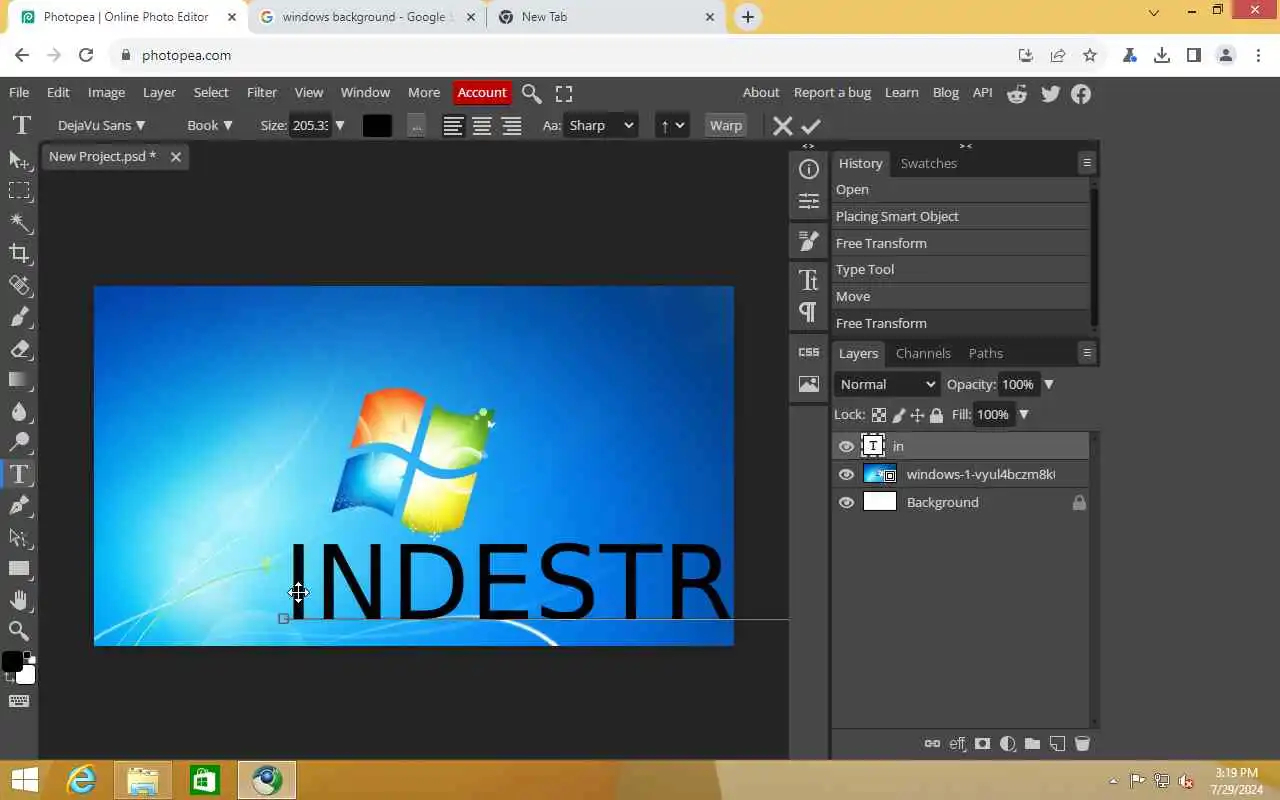Toggle fullscreen mode icon

pos(564,94)
